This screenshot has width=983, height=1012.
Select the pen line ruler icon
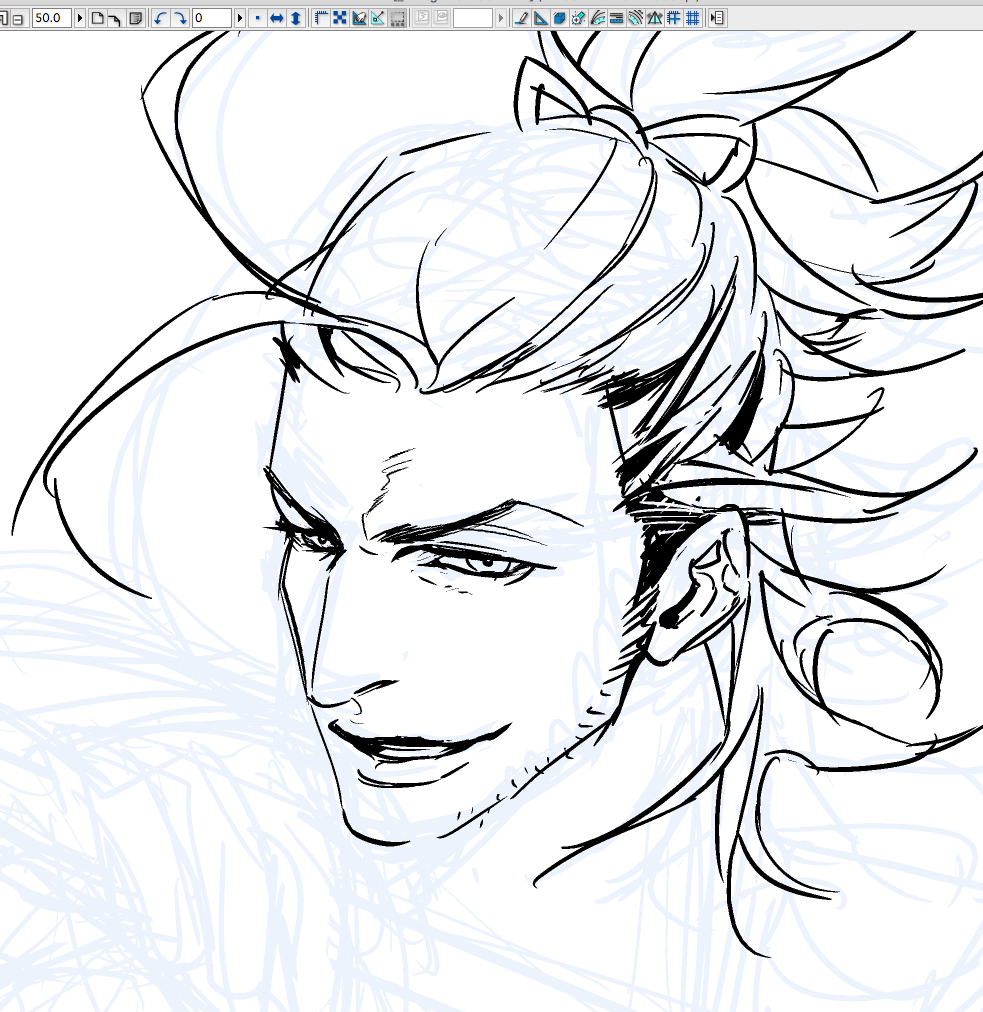[x=522, y=18]
